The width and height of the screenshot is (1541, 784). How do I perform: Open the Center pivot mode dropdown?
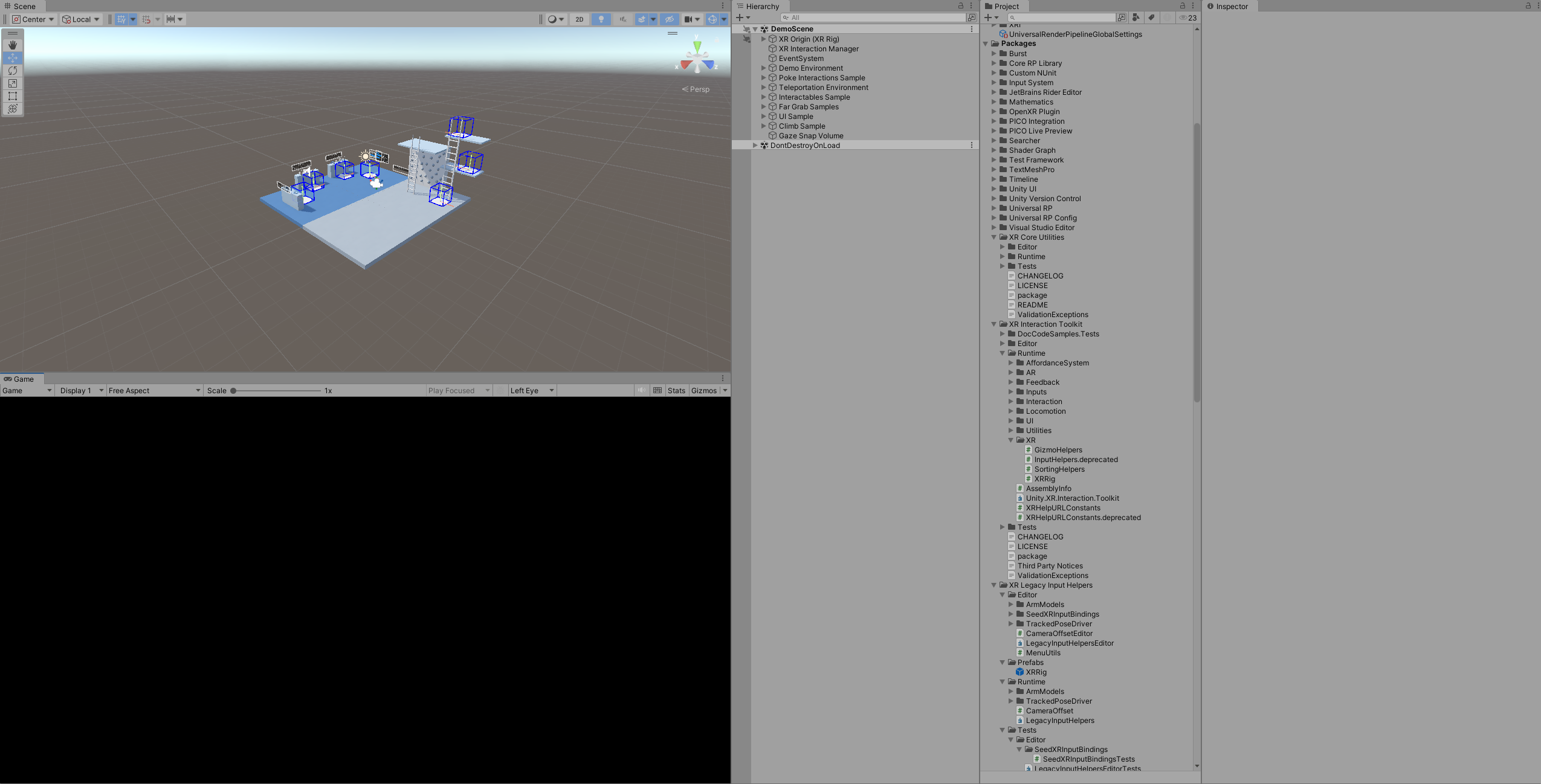pos(34,19)
